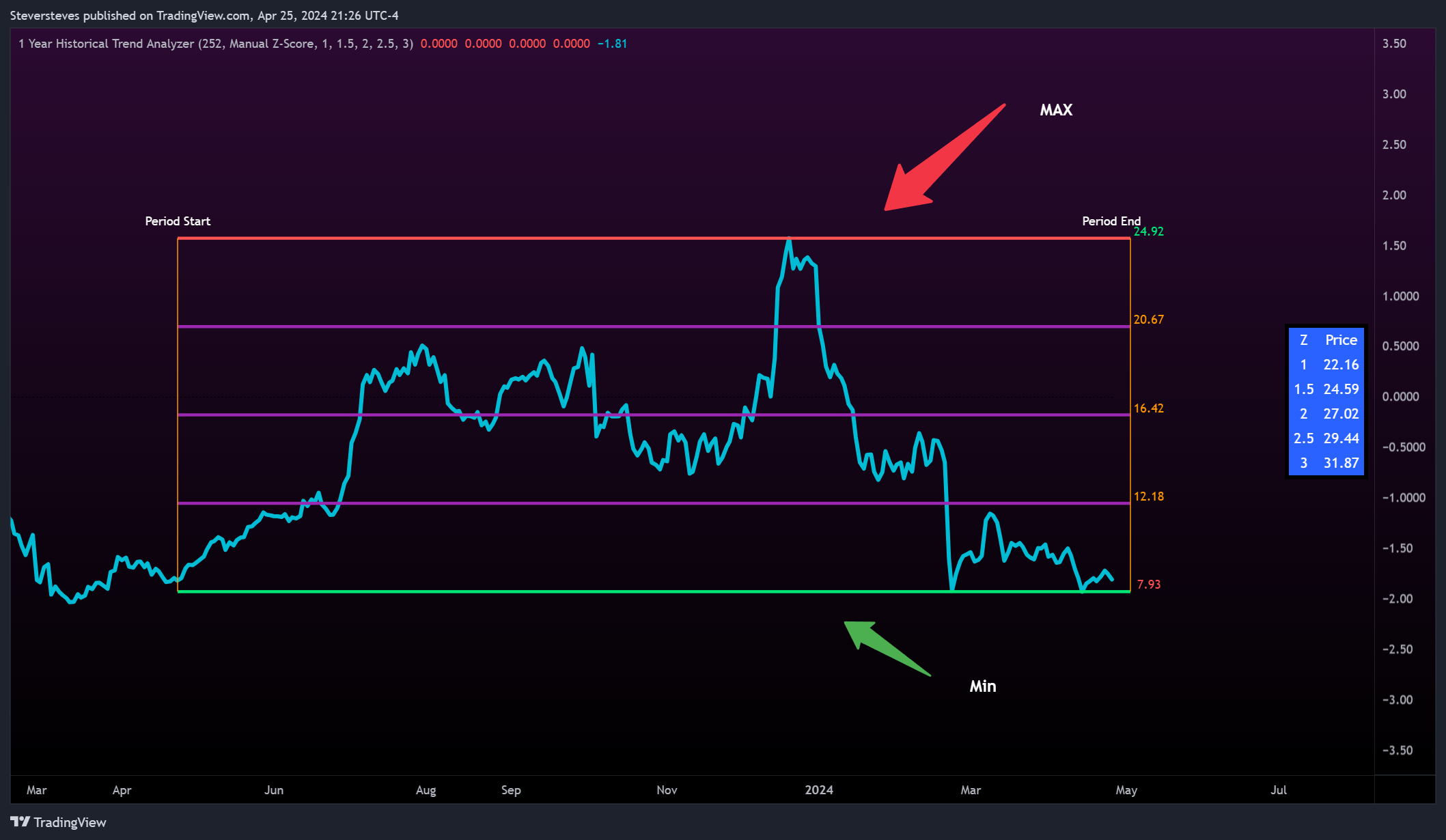Click the 27.02 price cell
1446x840 pixels.
point(1341,414)
